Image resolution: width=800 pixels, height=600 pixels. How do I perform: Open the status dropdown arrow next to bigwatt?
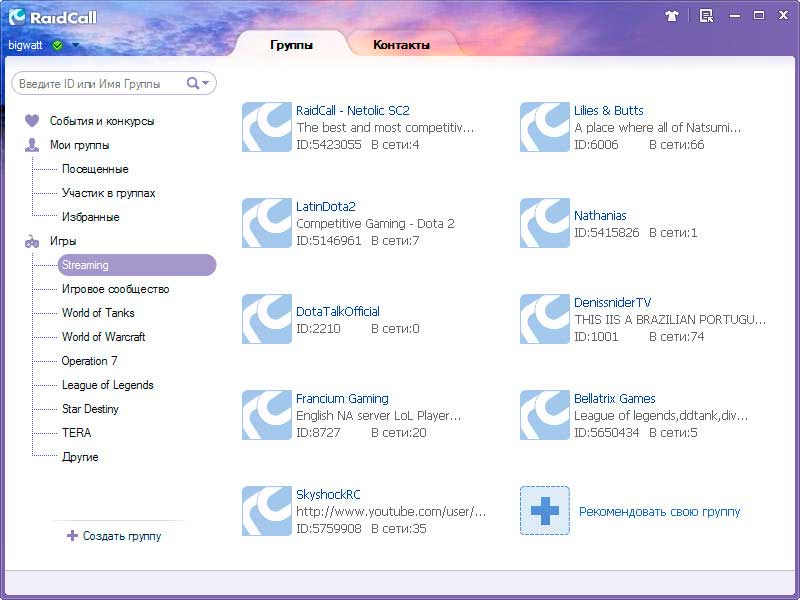(x=76, y=45)
